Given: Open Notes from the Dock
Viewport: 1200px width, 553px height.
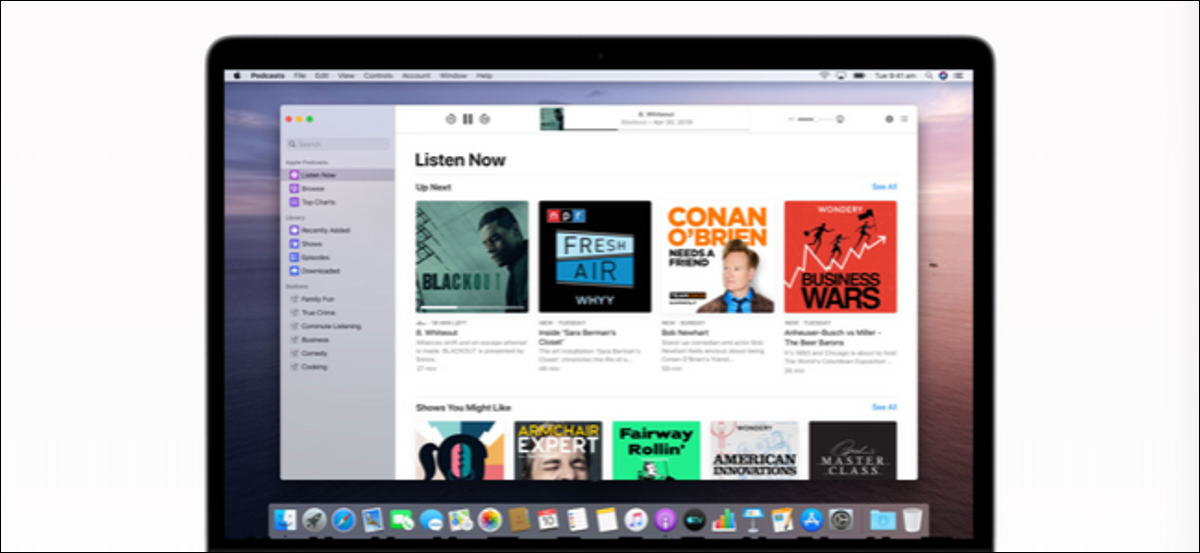Looking at the screenshot, I should pyautogui.click(x=606, y=519).
